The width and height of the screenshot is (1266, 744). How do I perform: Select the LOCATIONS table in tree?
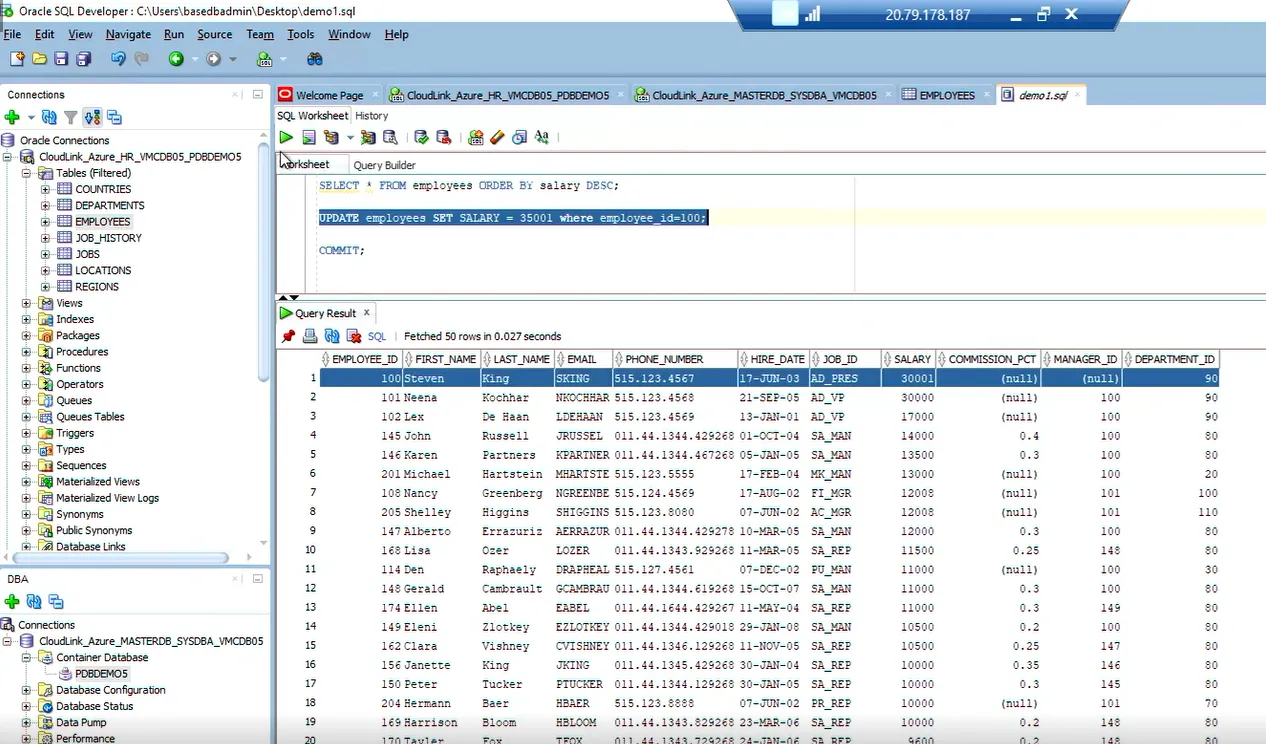click(103, 270)
